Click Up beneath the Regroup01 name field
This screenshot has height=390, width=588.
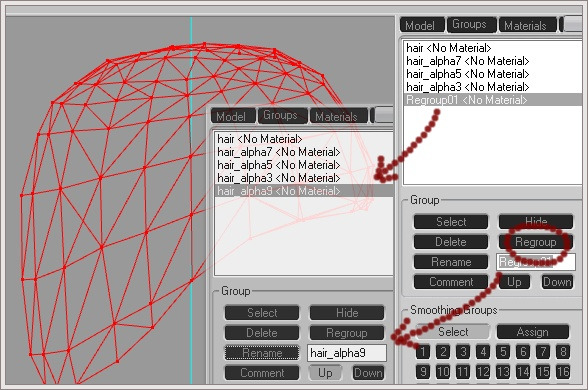point(514,282)
